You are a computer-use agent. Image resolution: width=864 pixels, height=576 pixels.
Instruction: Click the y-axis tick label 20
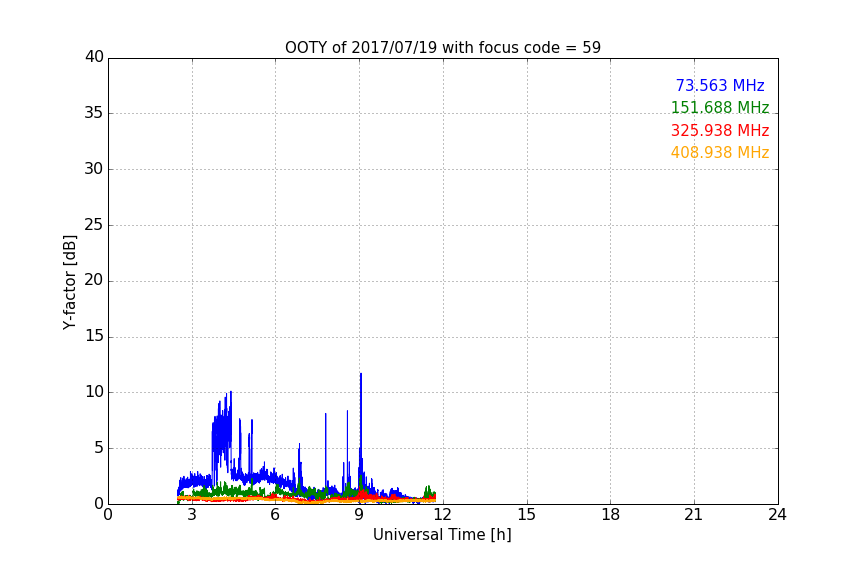(94, 281)
